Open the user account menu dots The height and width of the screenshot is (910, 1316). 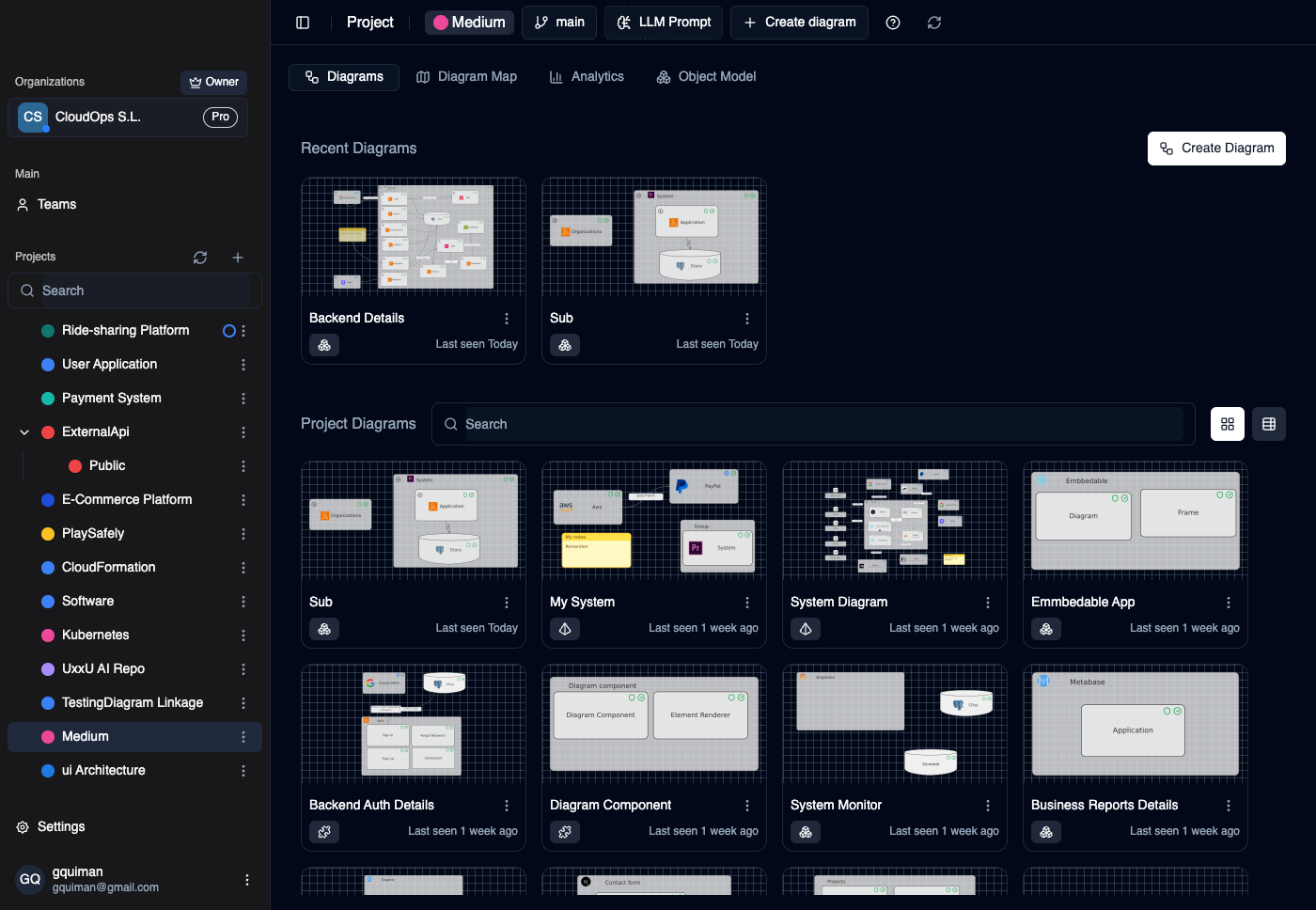[x=247, y=880]
